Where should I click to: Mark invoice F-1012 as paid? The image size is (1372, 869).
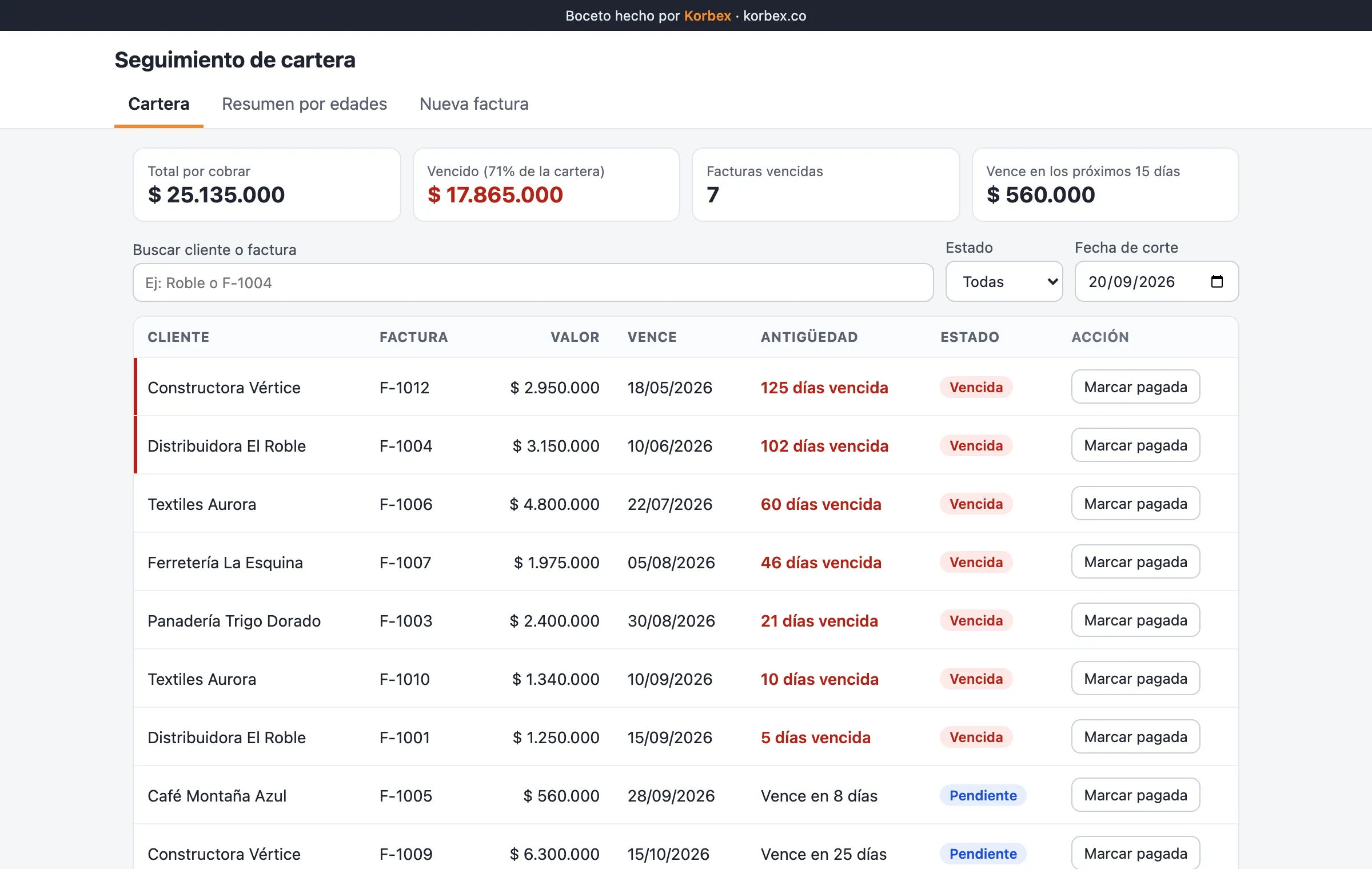(1135, 386)
